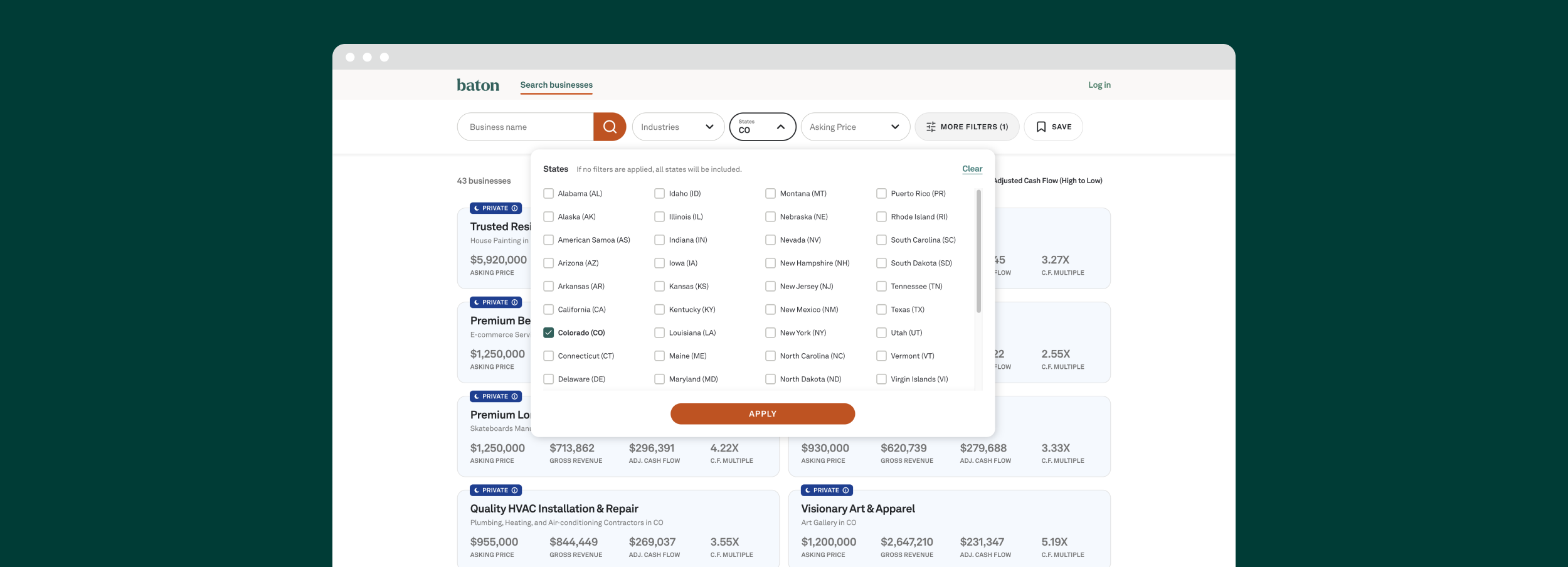1568x567 pixels.
Task: Check the Delaware (DE) checkbox
Action: click(549, 379)
